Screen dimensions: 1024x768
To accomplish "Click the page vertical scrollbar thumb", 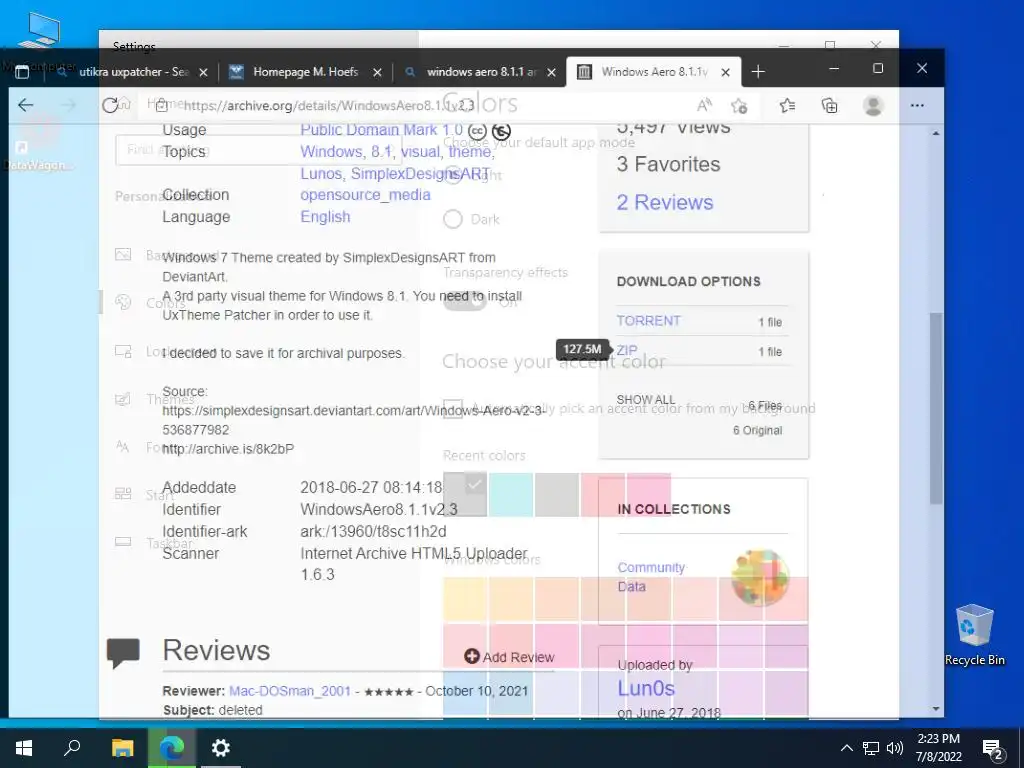I will point(936,408).
